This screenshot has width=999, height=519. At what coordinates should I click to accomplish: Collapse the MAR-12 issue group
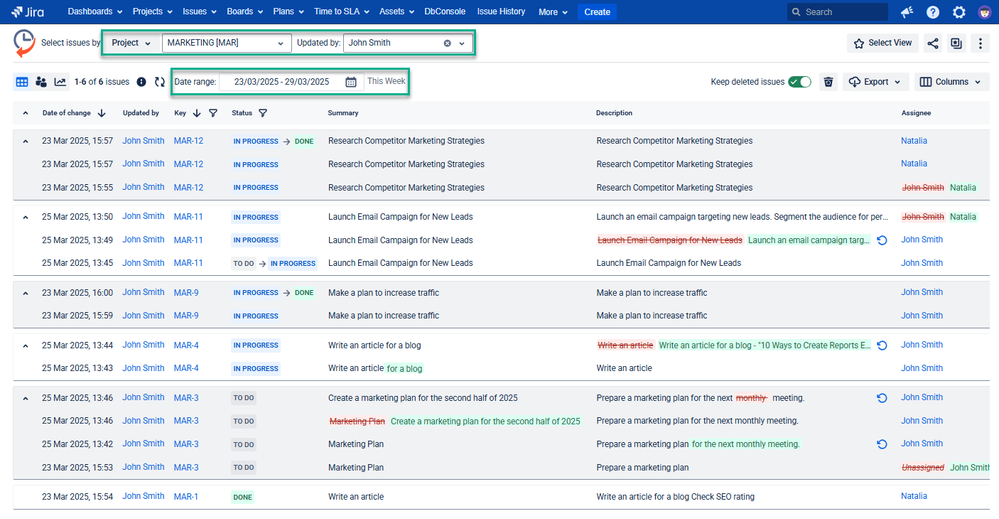(x=25, y=141)
